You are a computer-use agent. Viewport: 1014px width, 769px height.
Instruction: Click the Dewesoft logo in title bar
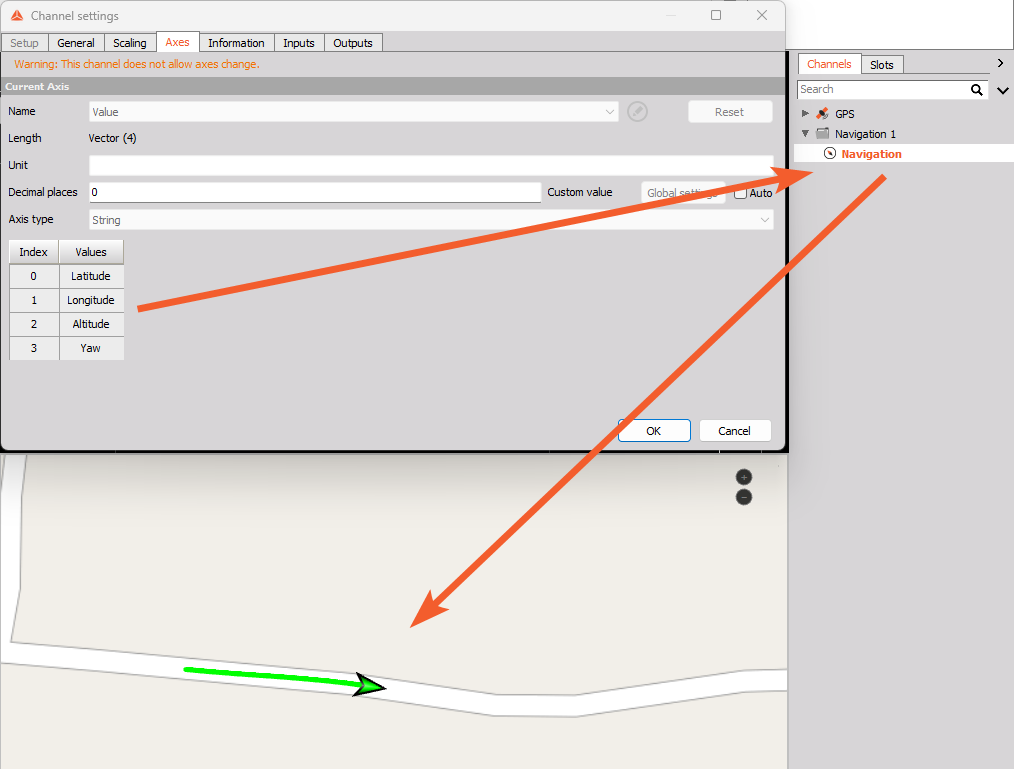[x=17, y=16]
